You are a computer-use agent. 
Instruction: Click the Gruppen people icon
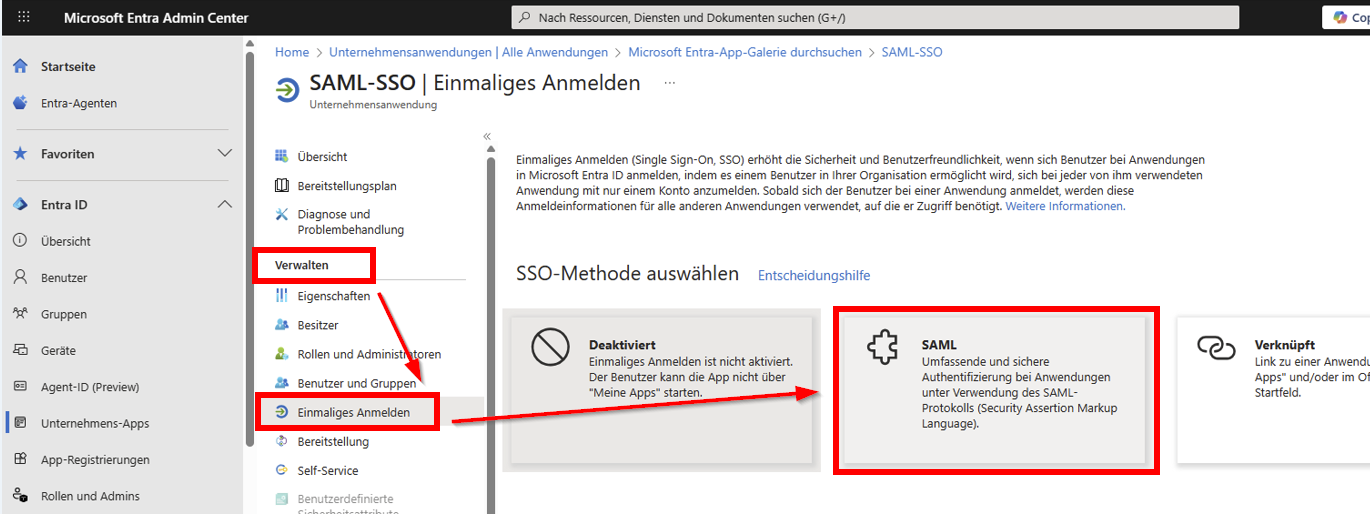pos(20,313)
